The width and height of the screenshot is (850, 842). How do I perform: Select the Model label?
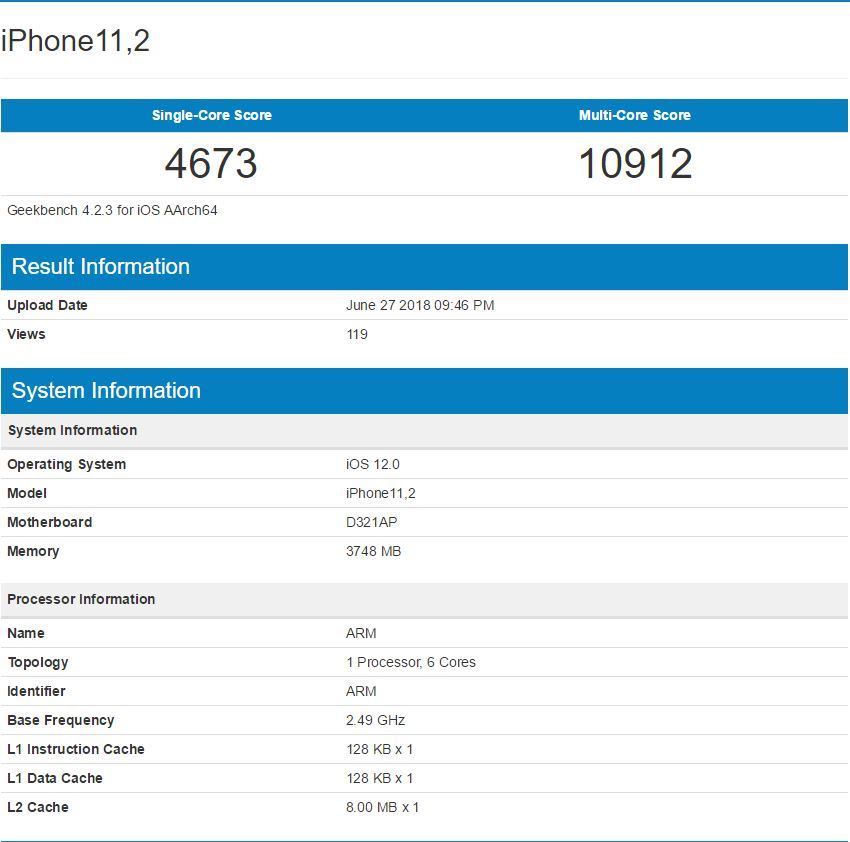point(27,493)
